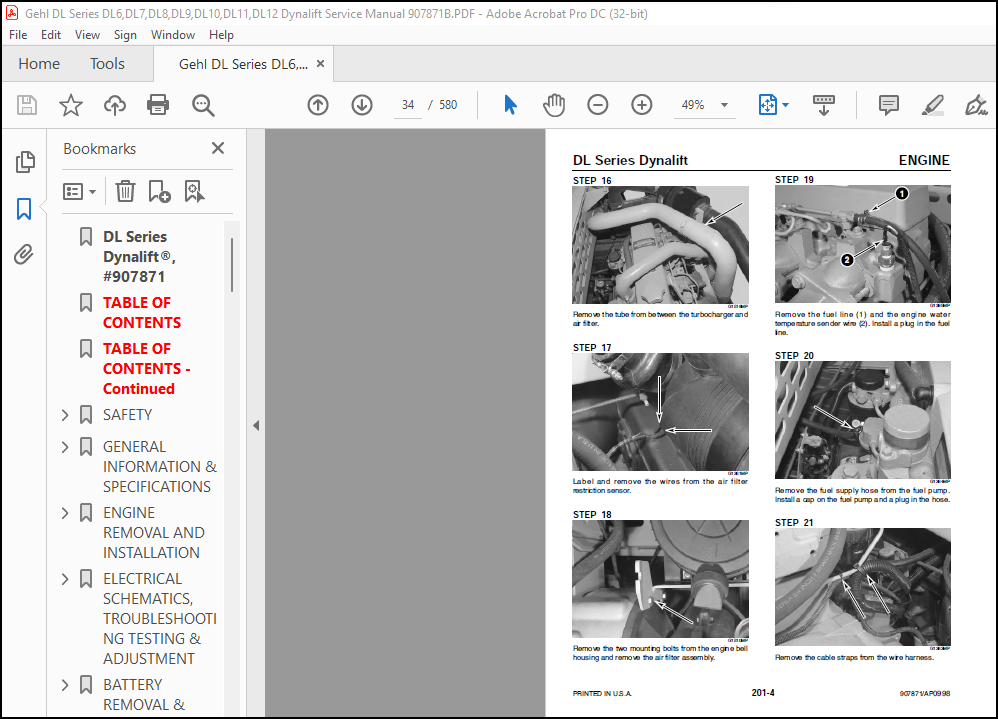This screenshot has height=719, width=998.
Task: Collapse the navigation pane arrow
Action: (x=256, y=425)
